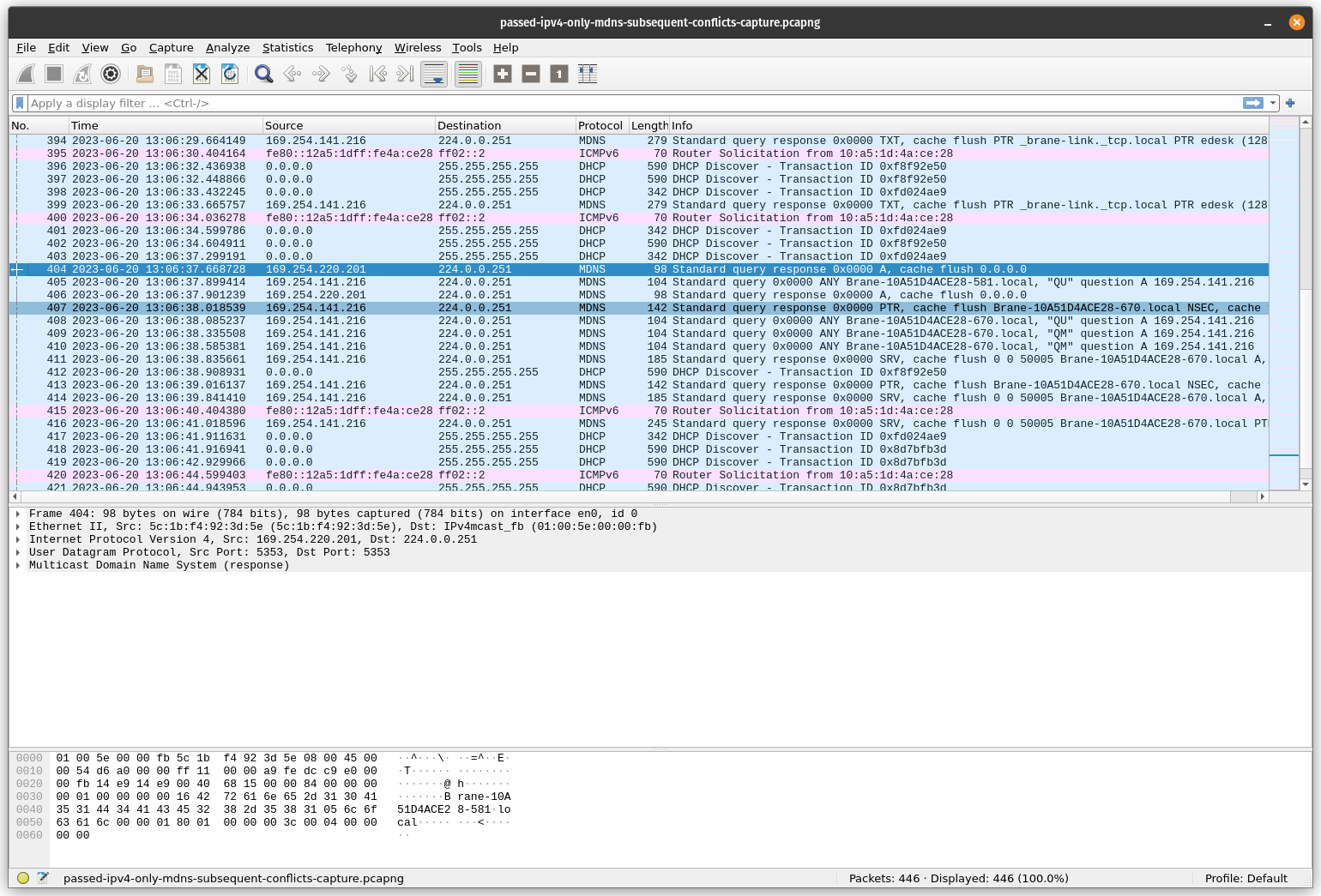
Task: Expand Multicast Domain Name System details
Action: coord(18,566)
